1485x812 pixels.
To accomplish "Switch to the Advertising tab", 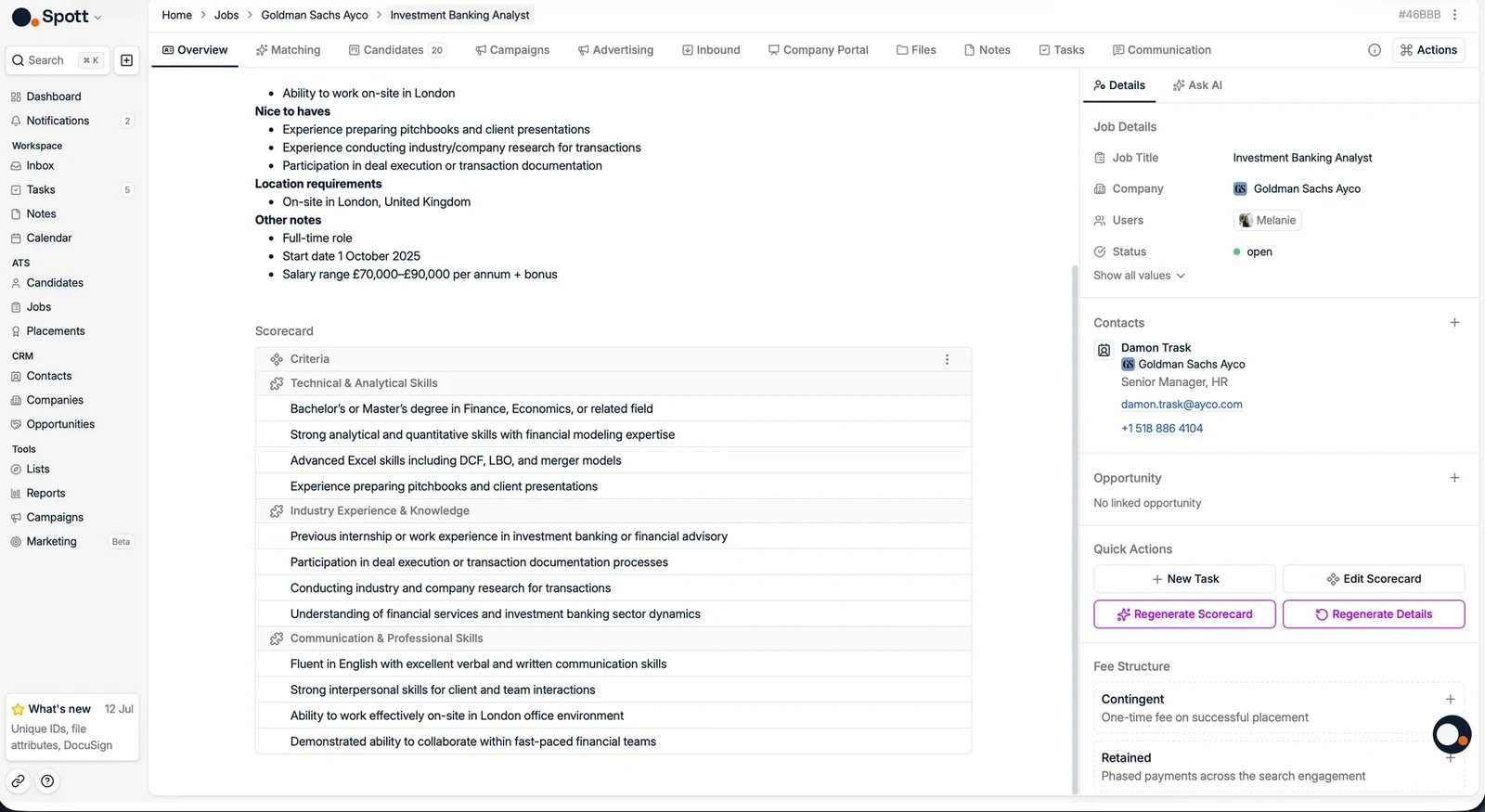I will coord(615,50).
